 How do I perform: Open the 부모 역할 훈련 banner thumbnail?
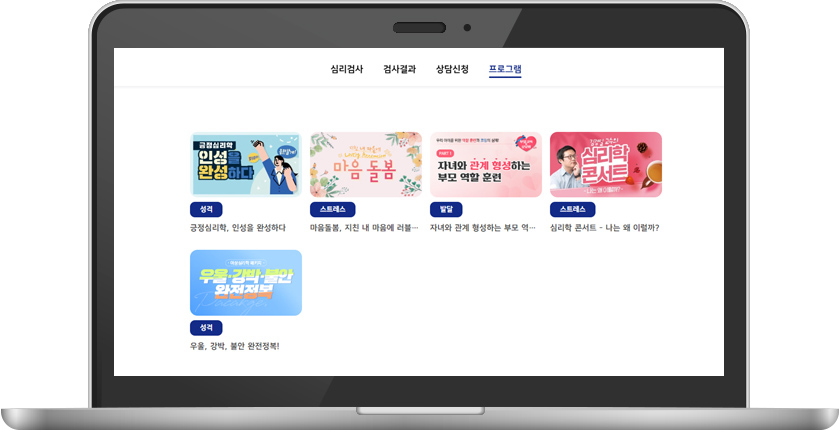(486, 165)
